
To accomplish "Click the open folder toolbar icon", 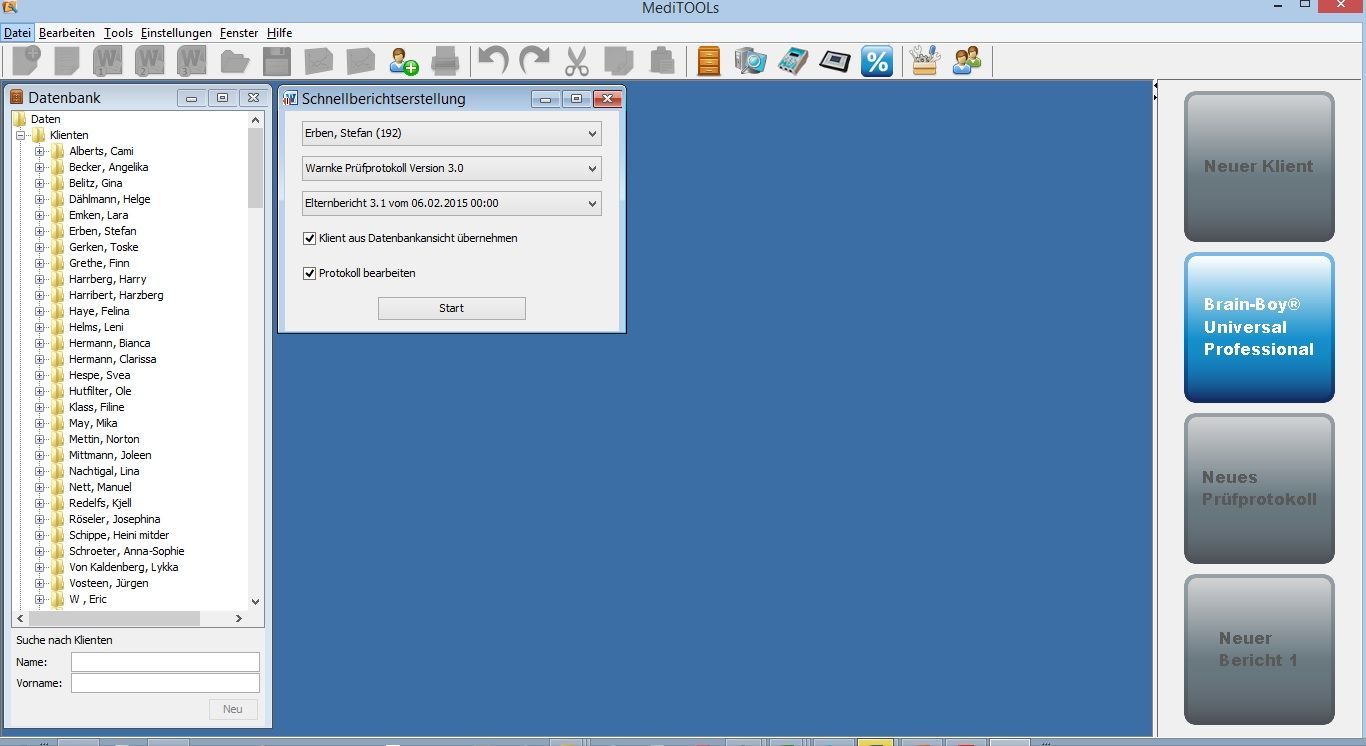I will coord(234,61).
